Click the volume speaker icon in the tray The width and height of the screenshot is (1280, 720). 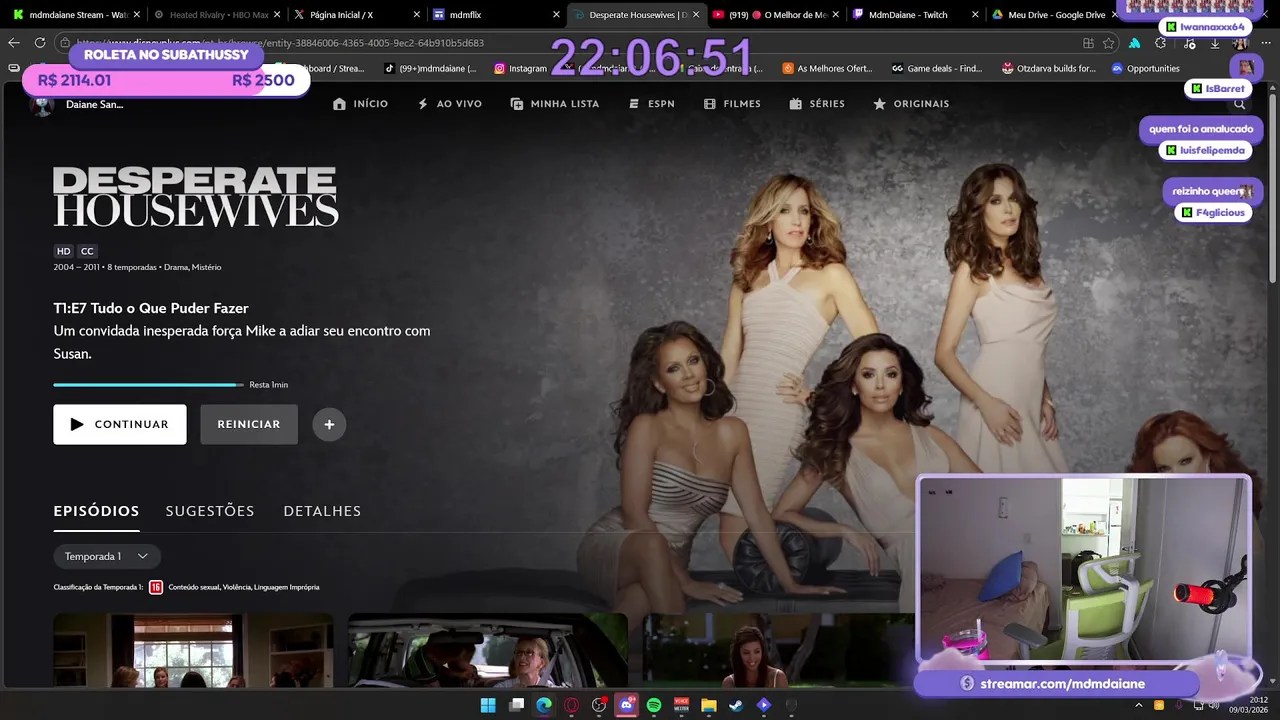[x=1214, y=705]
